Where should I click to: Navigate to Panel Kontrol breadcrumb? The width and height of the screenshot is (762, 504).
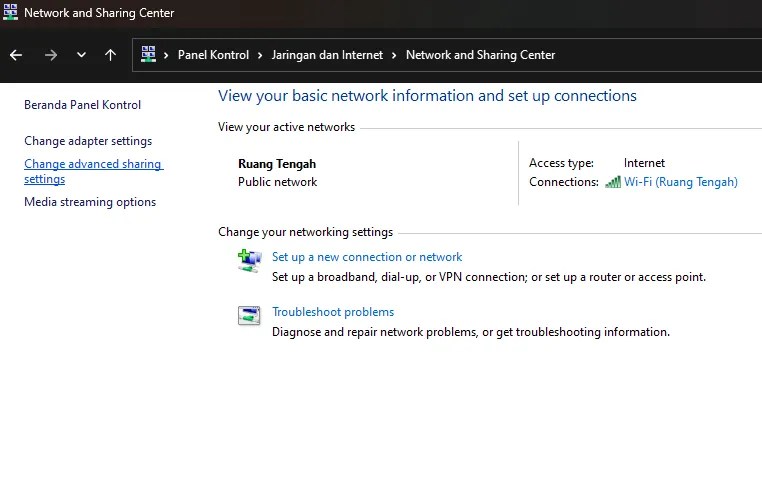[213, 55]
